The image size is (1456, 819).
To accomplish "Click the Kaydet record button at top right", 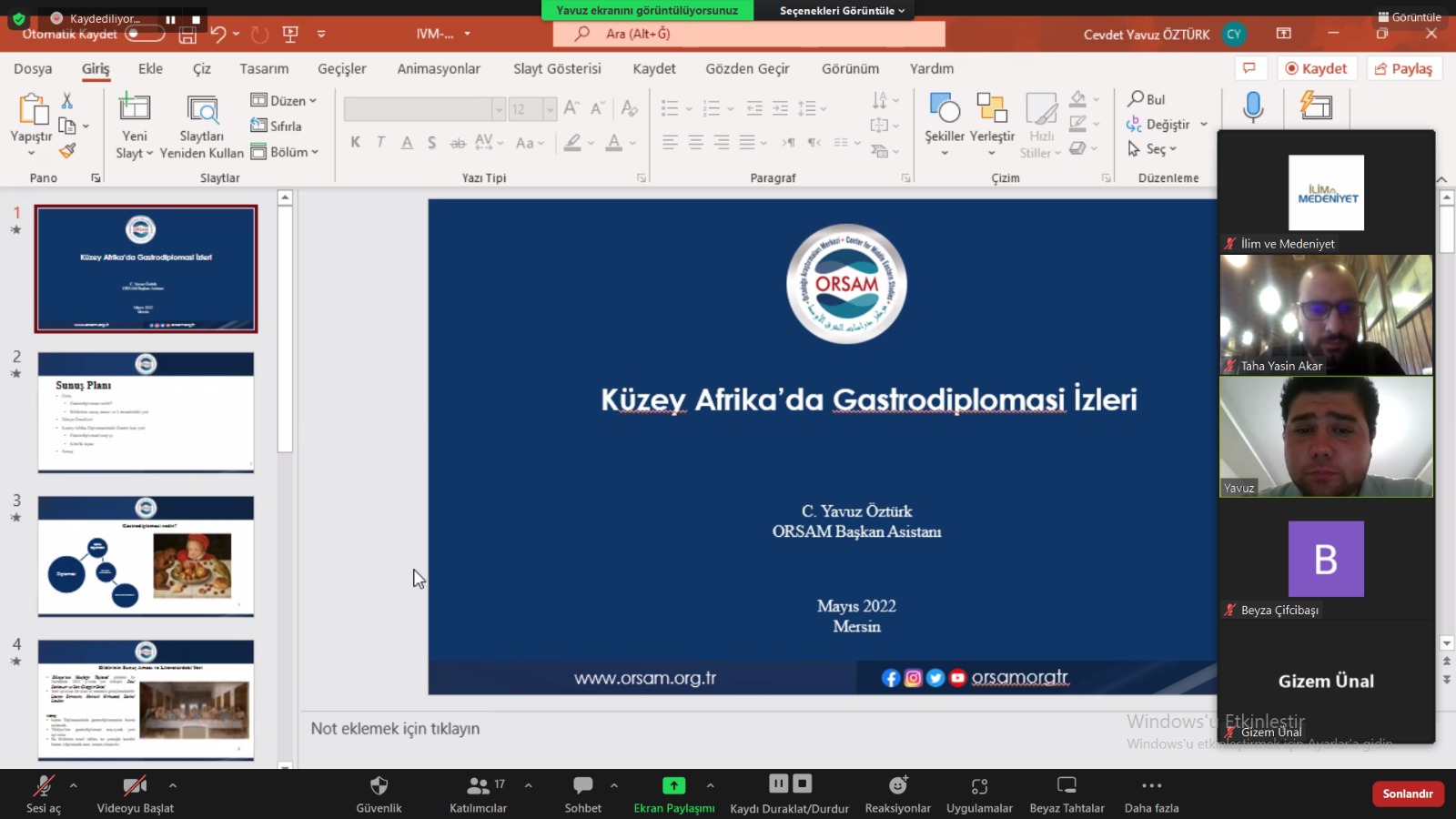I will coord(1316,68).
